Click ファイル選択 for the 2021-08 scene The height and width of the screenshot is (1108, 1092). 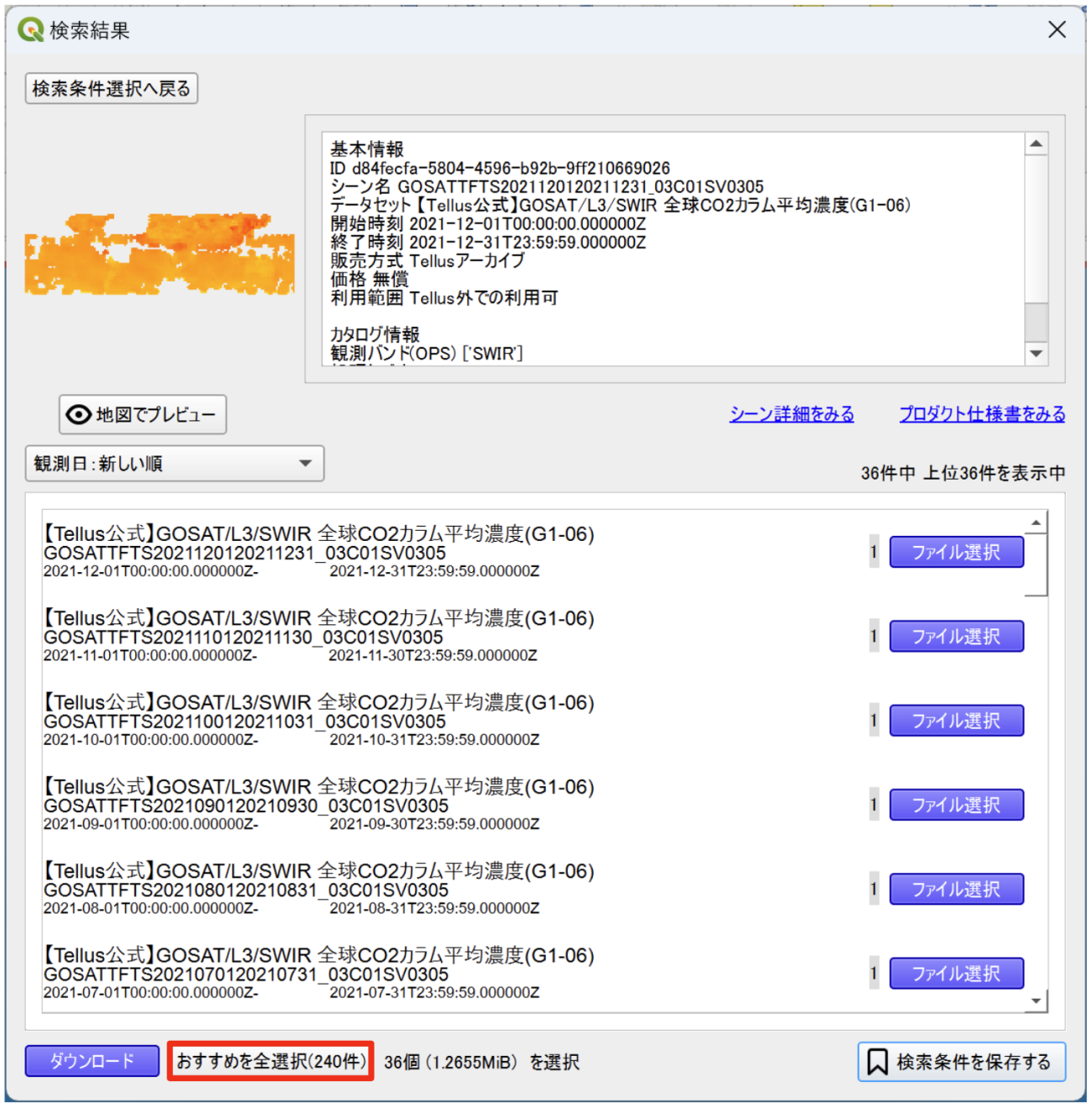click(956, 890)
